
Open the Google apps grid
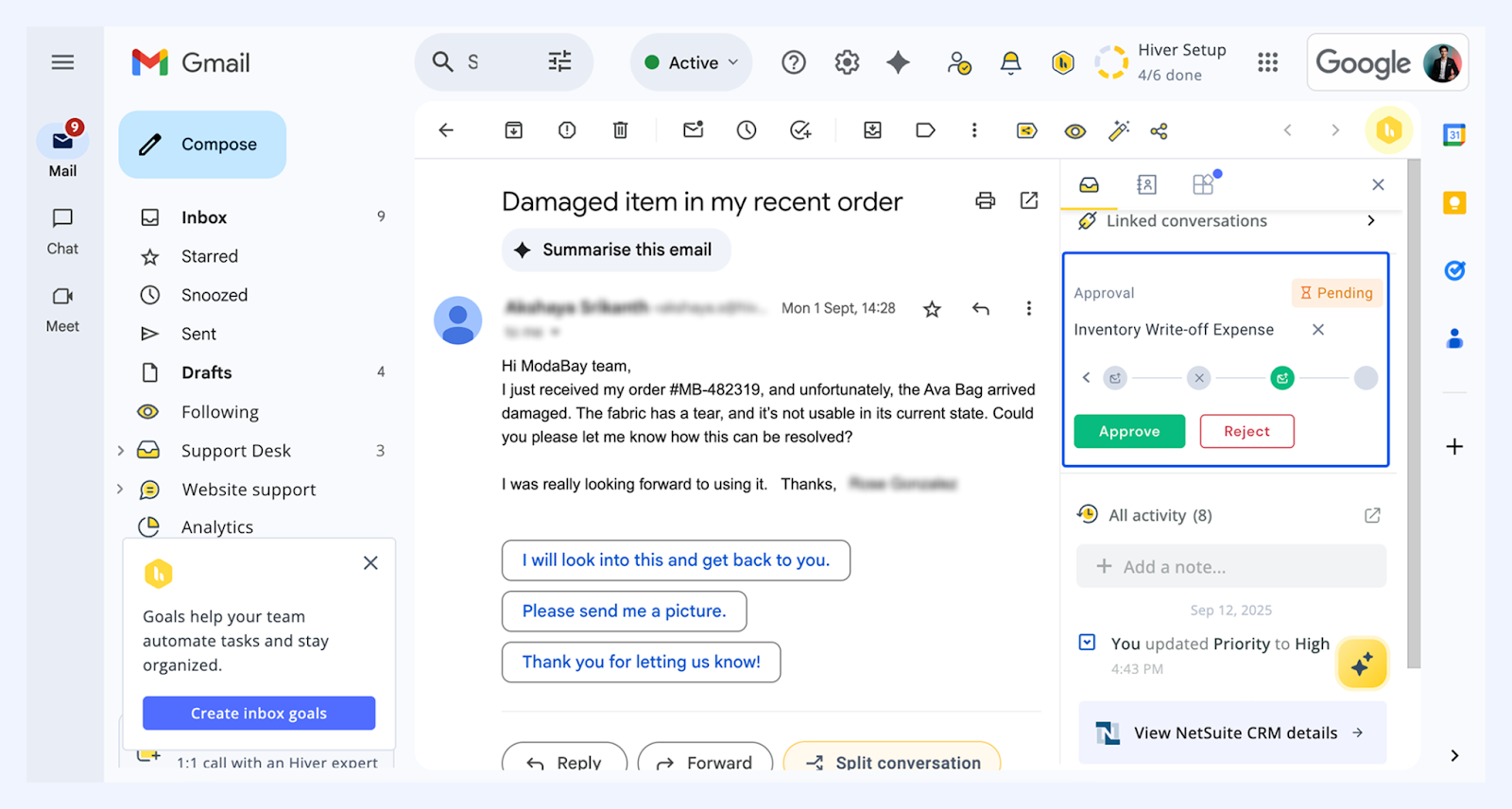[1267, 62]
